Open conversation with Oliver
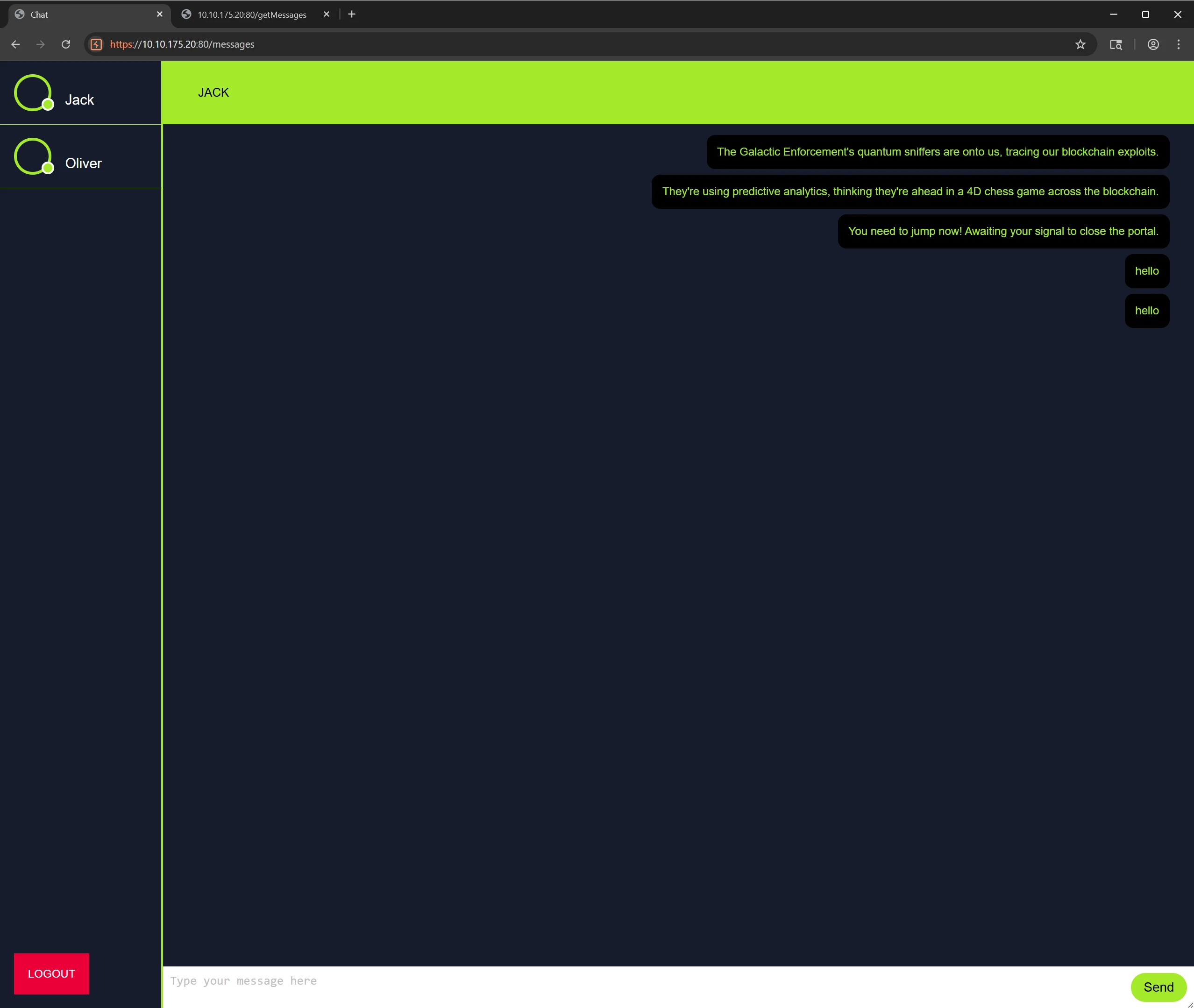 (x=83, y=163)
